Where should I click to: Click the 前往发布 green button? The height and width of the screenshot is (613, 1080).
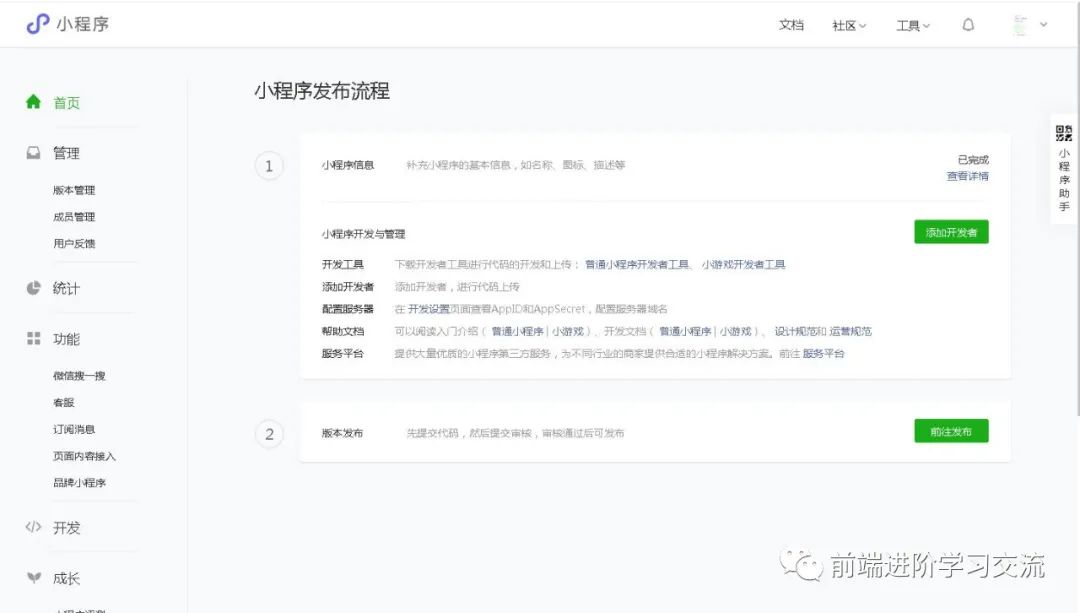click(x=951, y=431)
